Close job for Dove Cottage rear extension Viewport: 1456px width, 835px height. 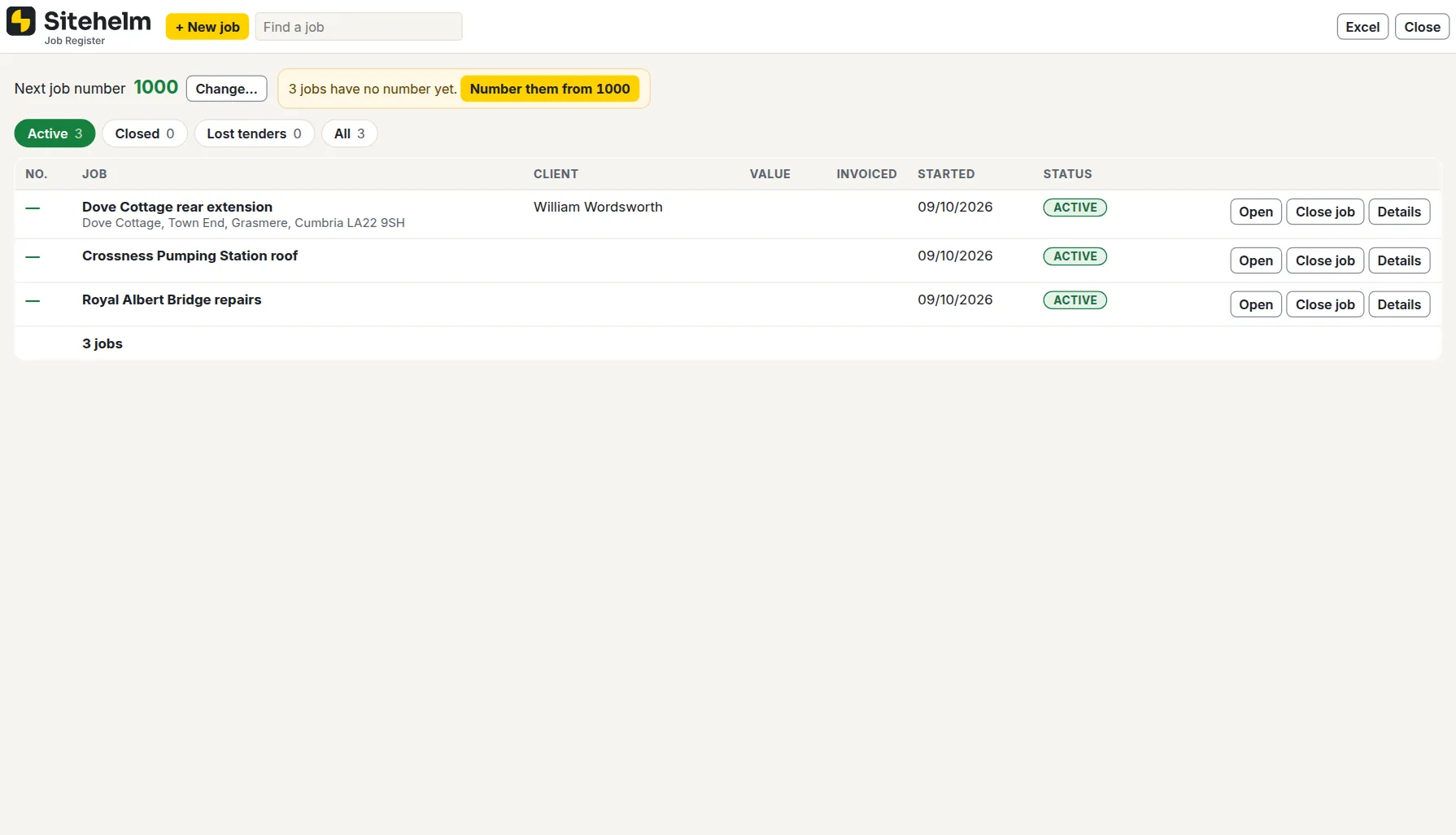tap(1325, 212)
